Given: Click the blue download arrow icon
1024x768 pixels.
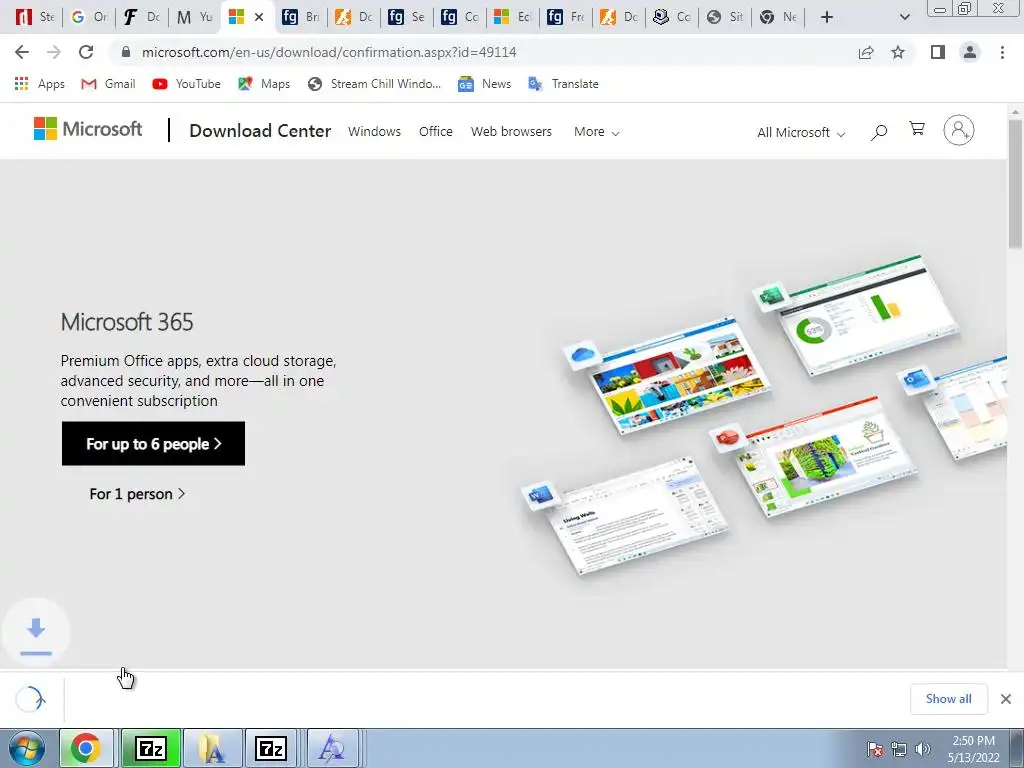Looking at the screenshot, I should click(x=36, y=632).
